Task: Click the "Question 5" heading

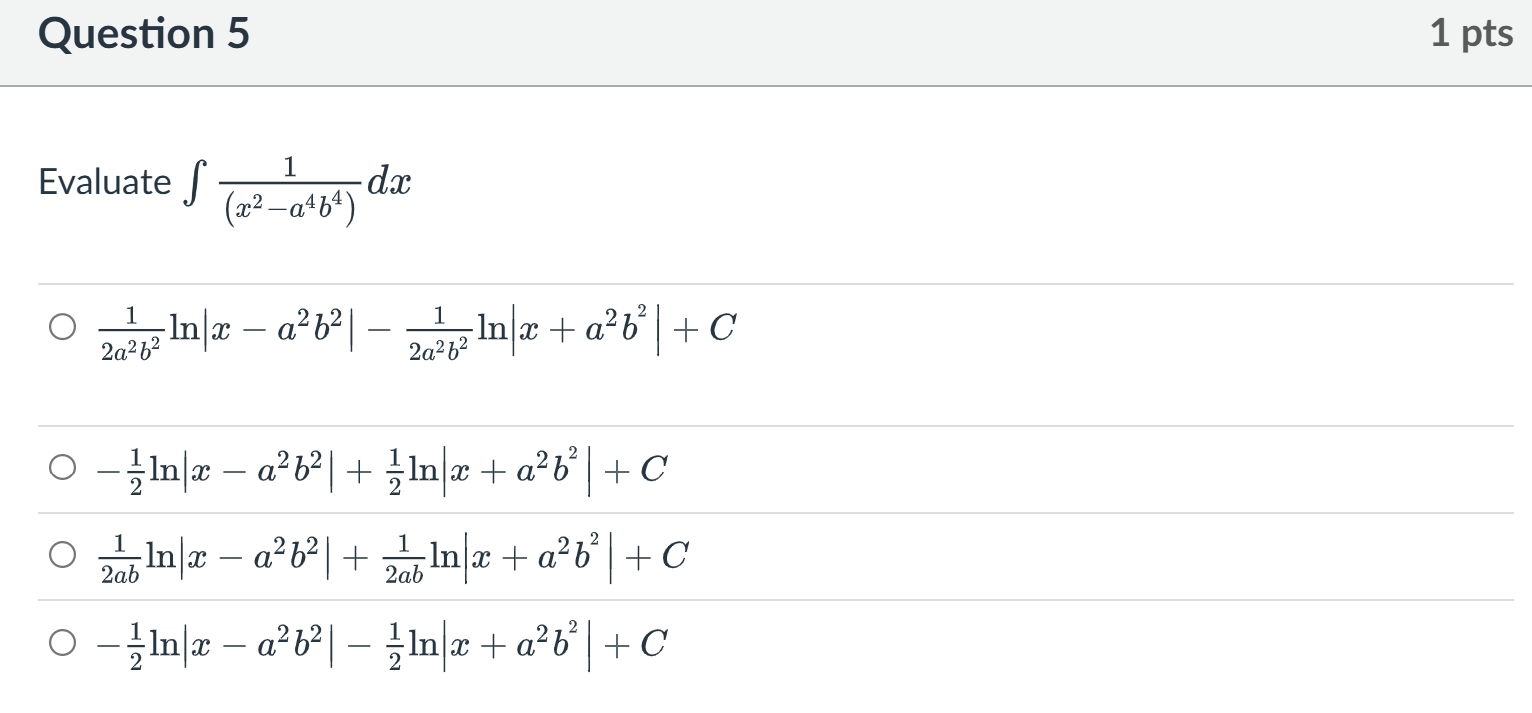Action: [144, 35]
